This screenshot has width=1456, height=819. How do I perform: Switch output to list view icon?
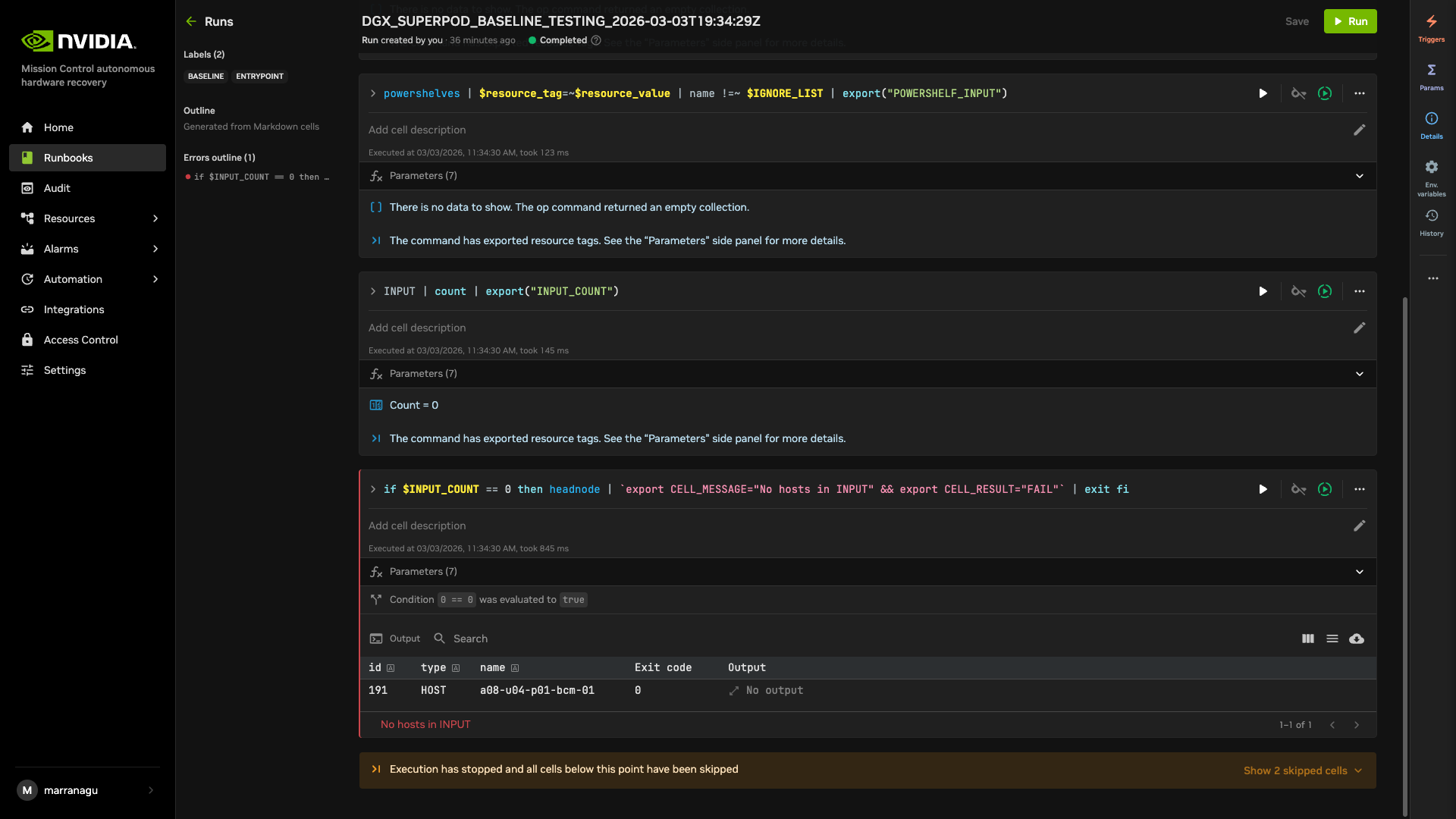1332,639
